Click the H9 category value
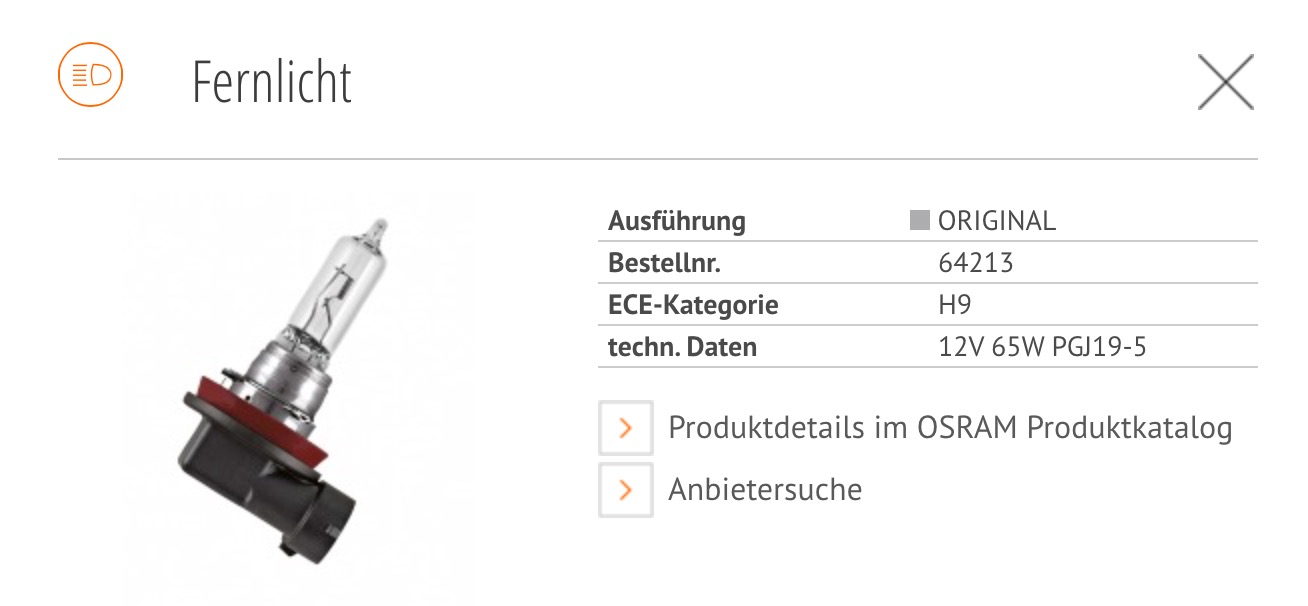The width and height of the screenshot is (1308, 606). click(955, 305)
